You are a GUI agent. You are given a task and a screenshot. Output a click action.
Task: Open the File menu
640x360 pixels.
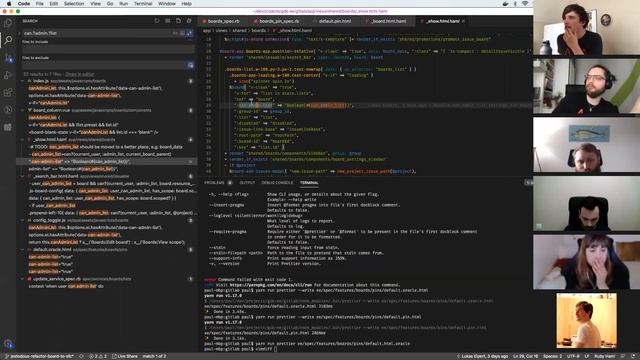click(40, 4)
